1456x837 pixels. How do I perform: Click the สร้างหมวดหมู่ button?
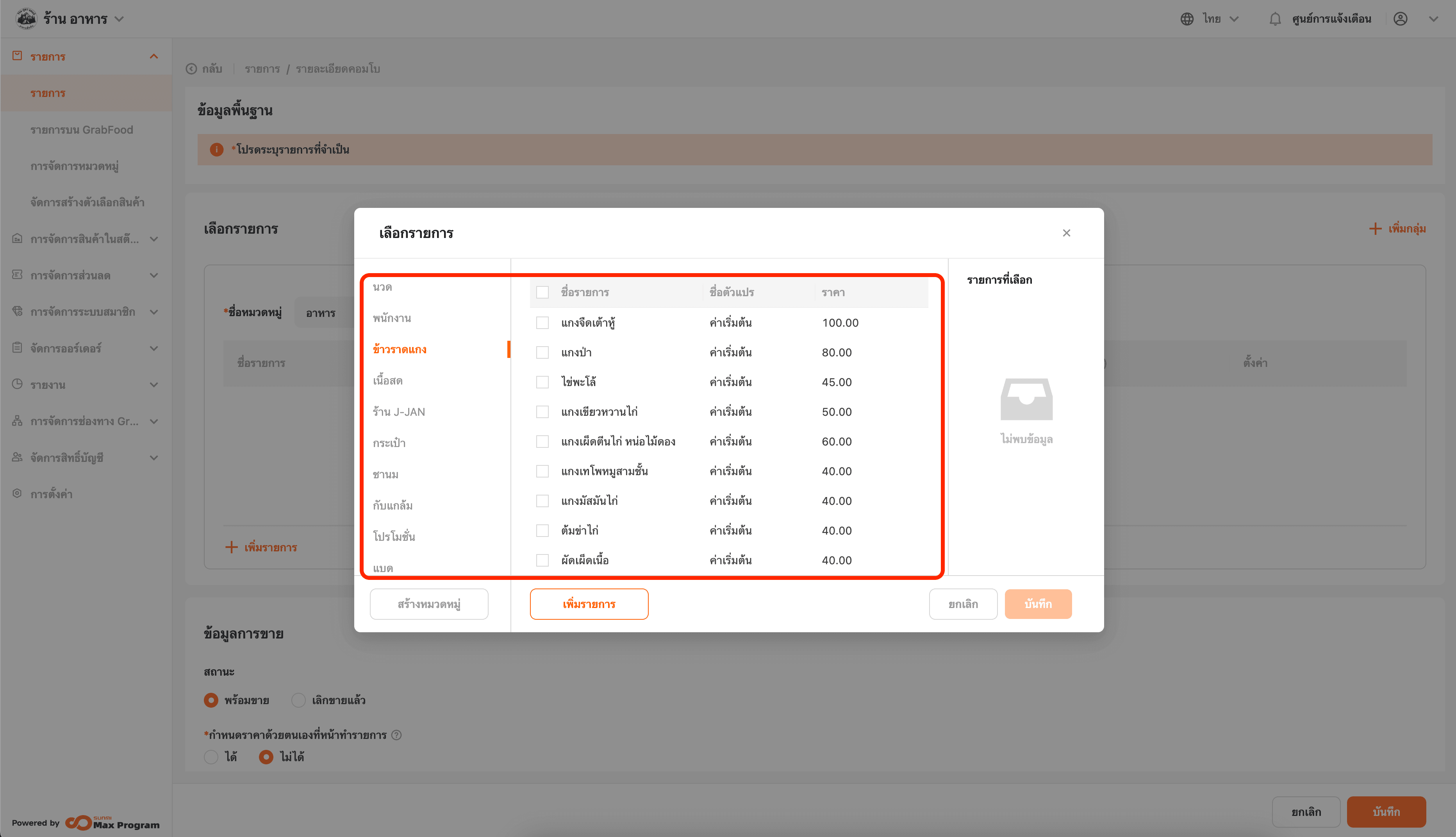click(x=429, y=604)
